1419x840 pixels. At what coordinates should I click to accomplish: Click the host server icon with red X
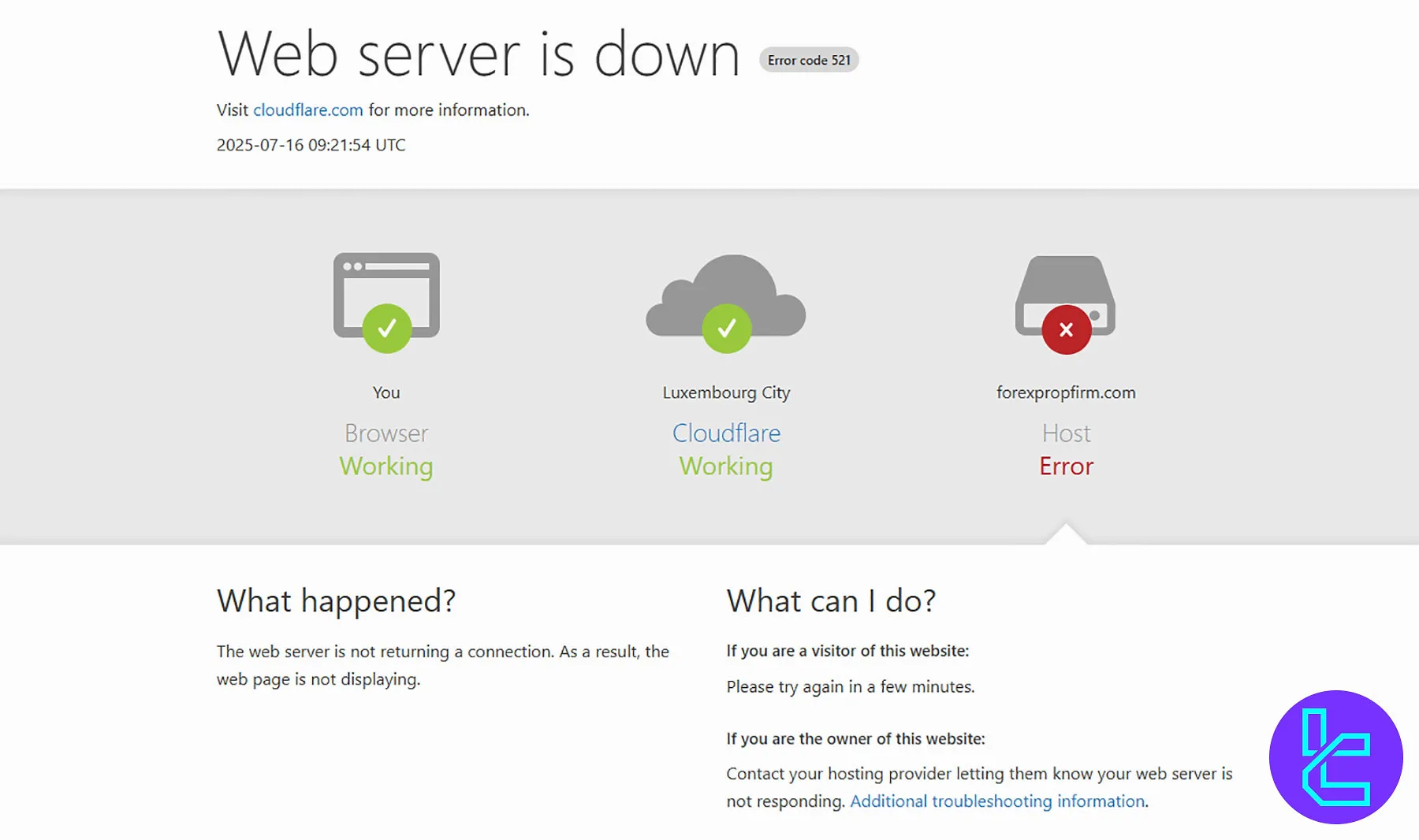(1066, 304)
